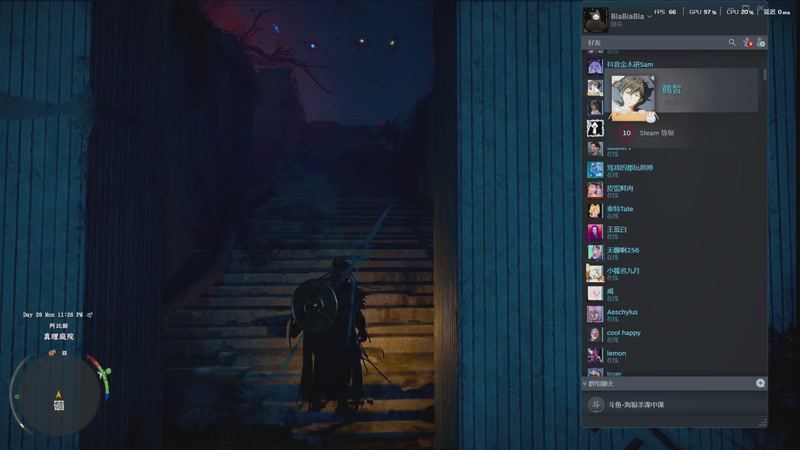Click the small friend avatar beside hover card

(x=595, y=87)
